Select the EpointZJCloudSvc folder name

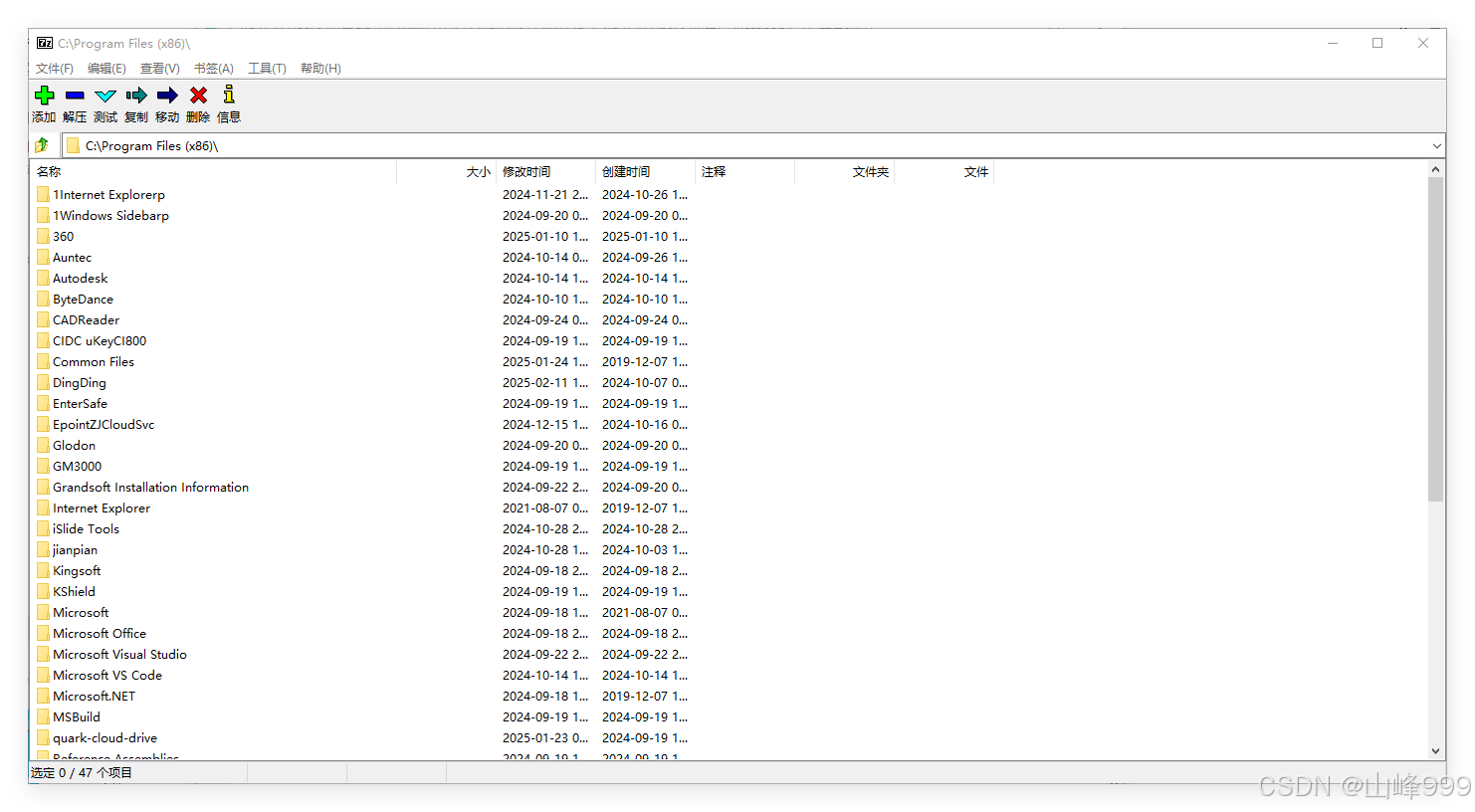(x=104, y=425)
